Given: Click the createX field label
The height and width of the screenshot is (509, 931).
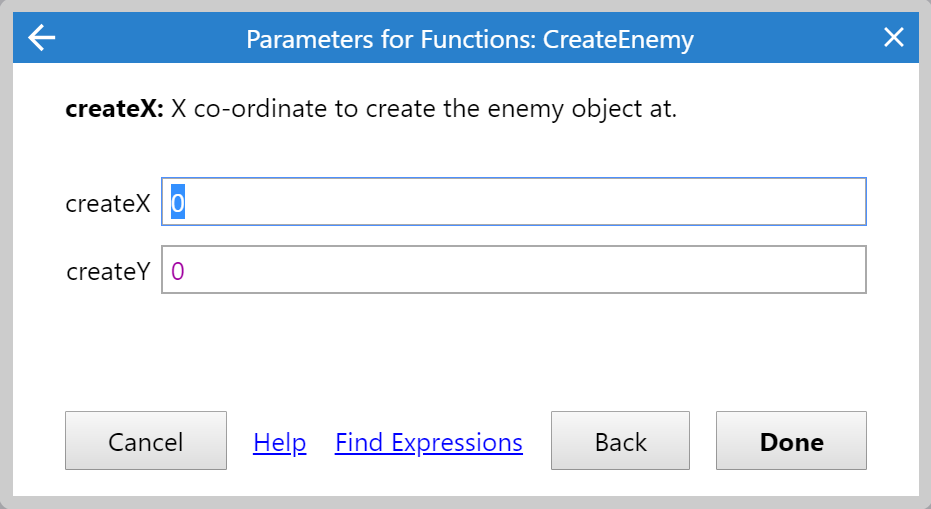Looking at the screenshot, I should point(108,203).
